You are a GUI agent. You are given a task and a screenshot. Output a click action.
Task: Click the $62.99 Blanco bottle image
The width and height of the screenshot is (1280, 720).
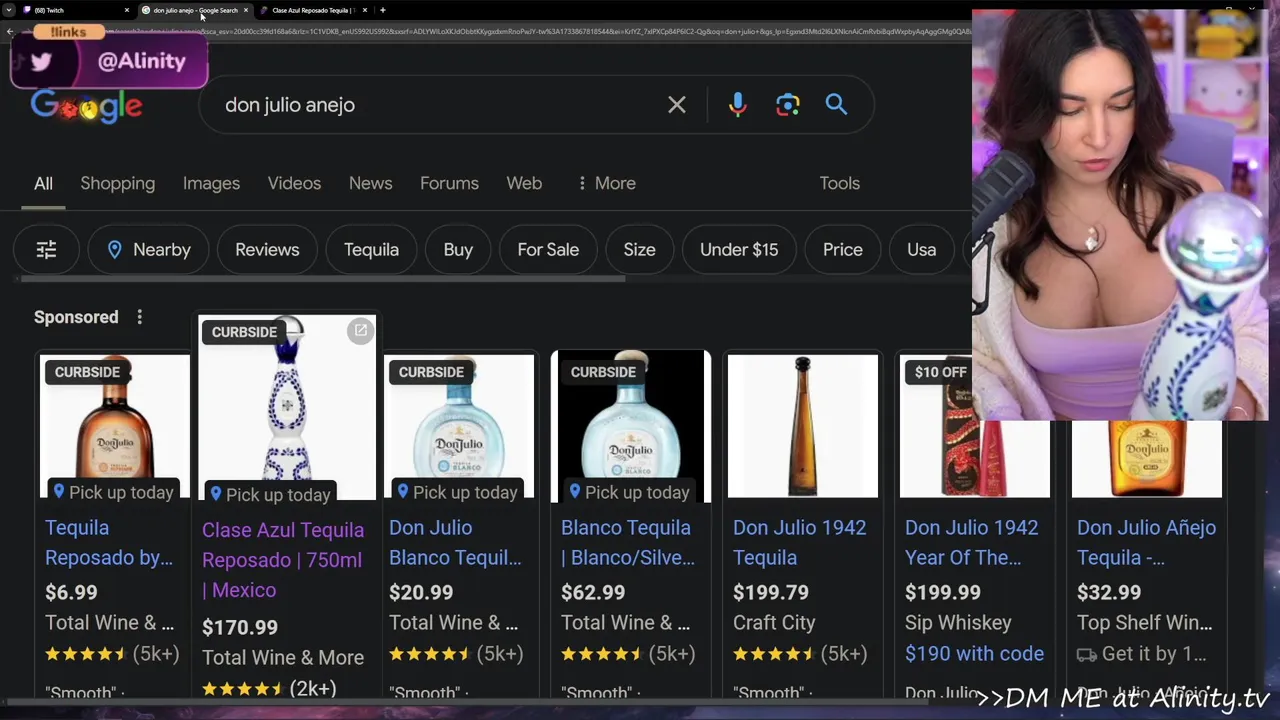[x=631, y=426]
